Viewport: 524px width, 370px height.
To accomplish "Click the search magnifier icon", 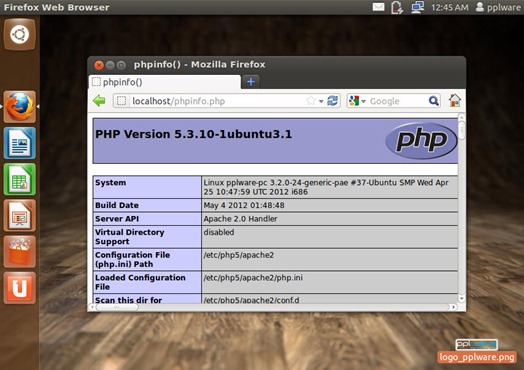I will tap(434, 101).
